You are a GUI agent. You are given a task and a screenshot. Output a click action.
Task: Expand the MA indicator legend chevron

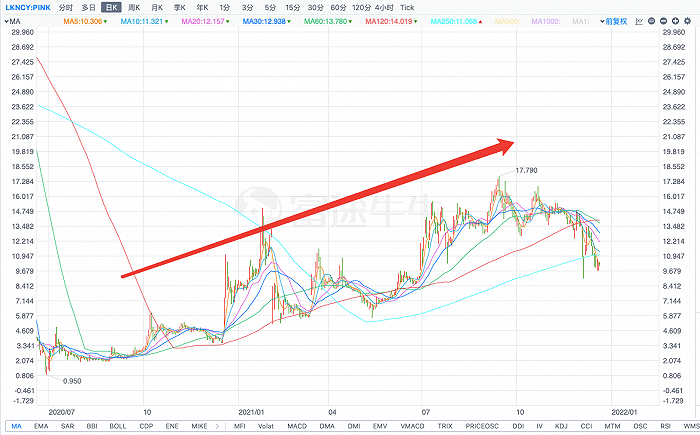pyautogui.click(x=7, y=21)
